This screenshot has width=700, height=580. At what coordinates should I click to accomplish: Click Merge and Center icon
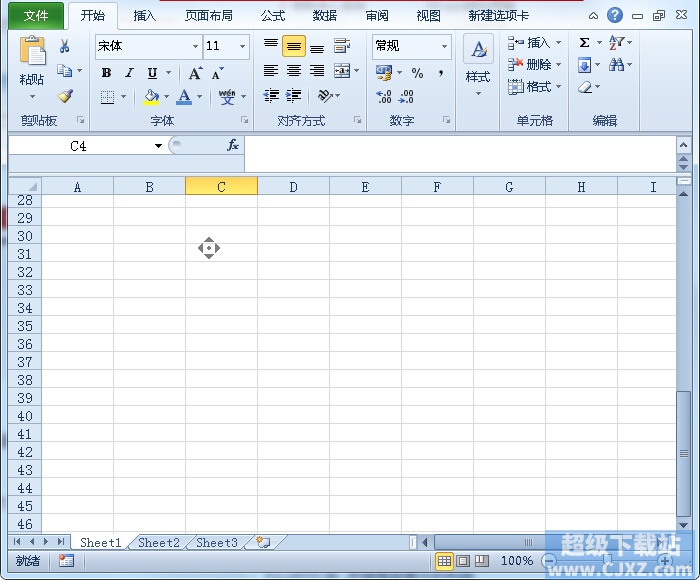(x=342, y=71)
